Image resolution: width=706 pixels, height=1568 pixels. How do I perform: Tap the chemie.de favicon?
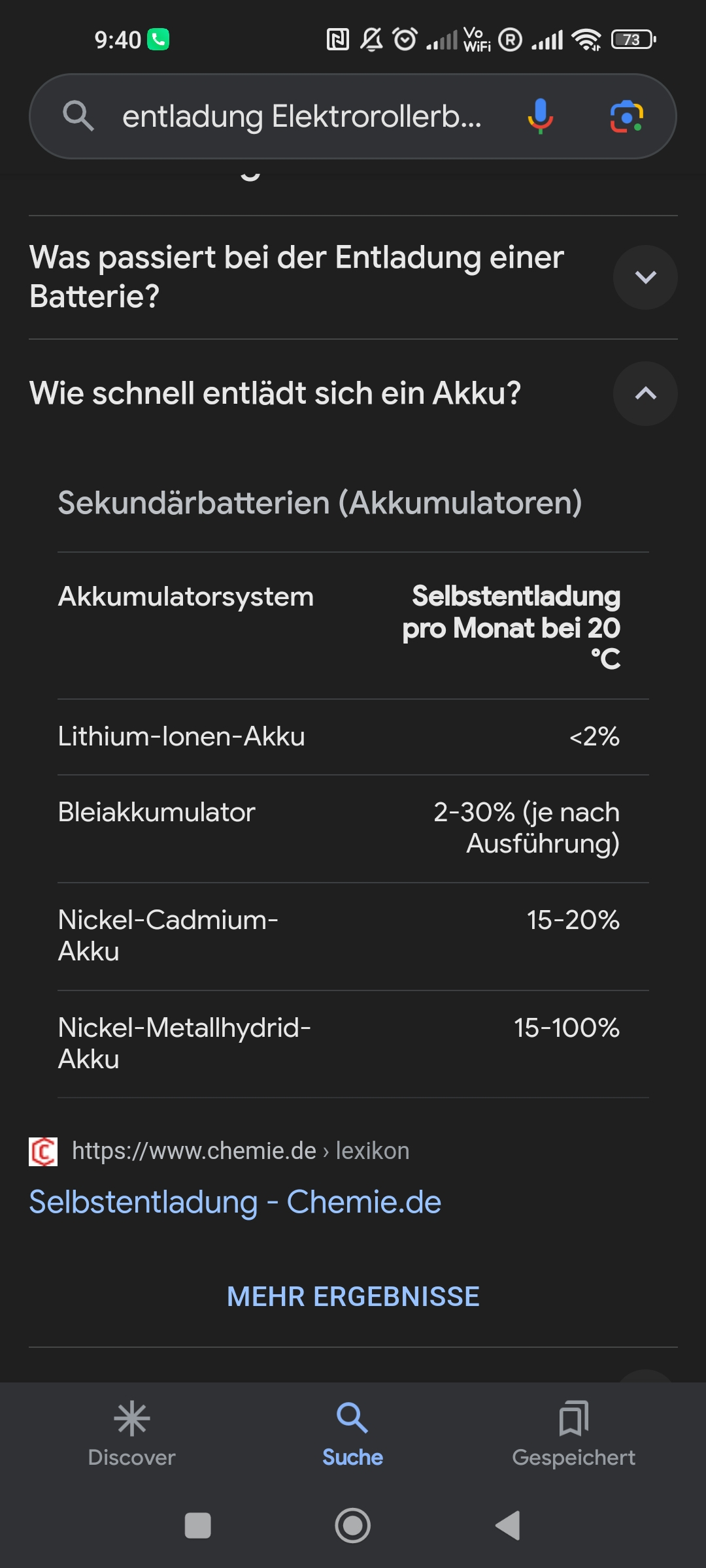[x=43, y=1151]
